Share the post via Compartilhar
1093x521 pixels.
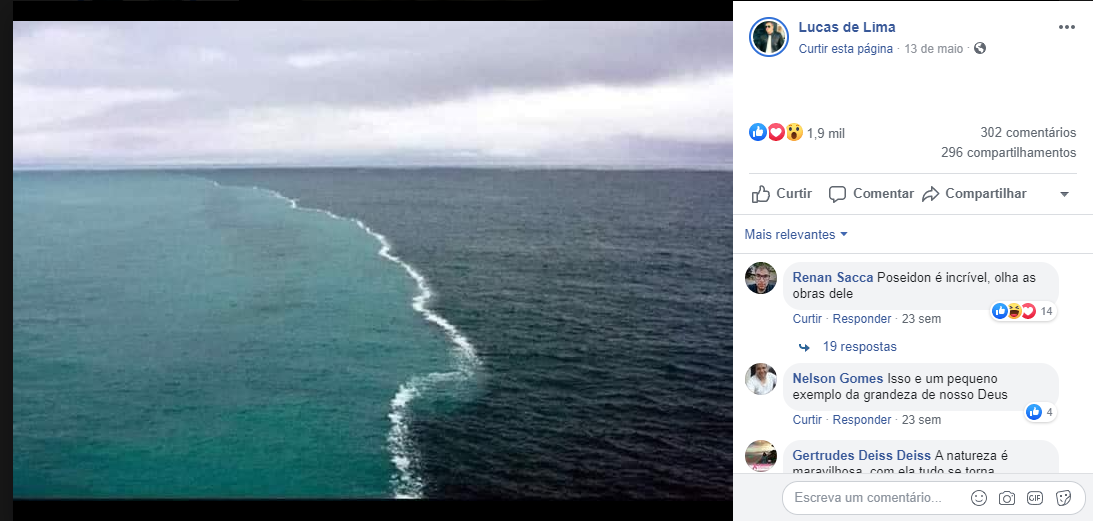(x=975, y=194)
